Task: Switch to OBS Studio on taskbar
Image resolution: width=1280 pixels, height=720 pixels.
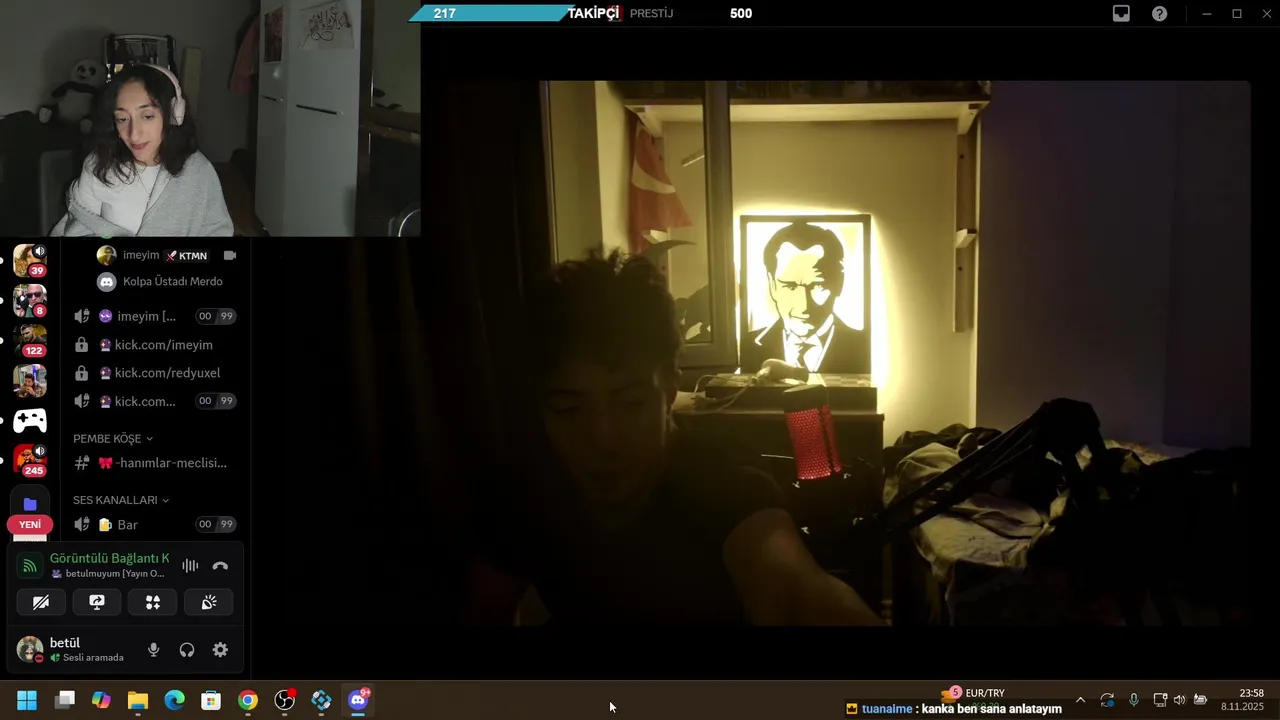Action: [x=285, y=700]
